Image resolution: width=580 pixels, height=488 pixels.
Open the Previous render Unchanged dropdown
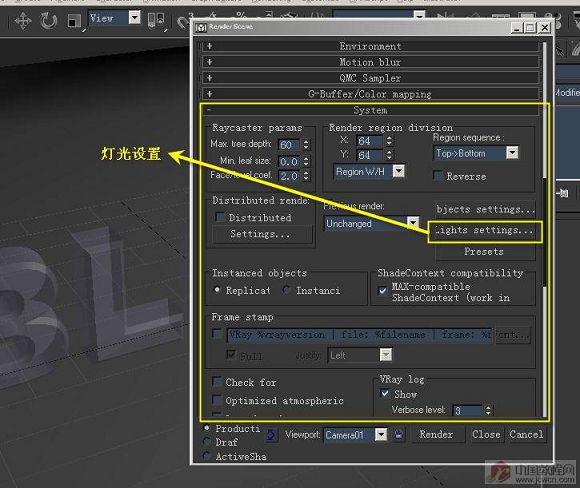371,223
